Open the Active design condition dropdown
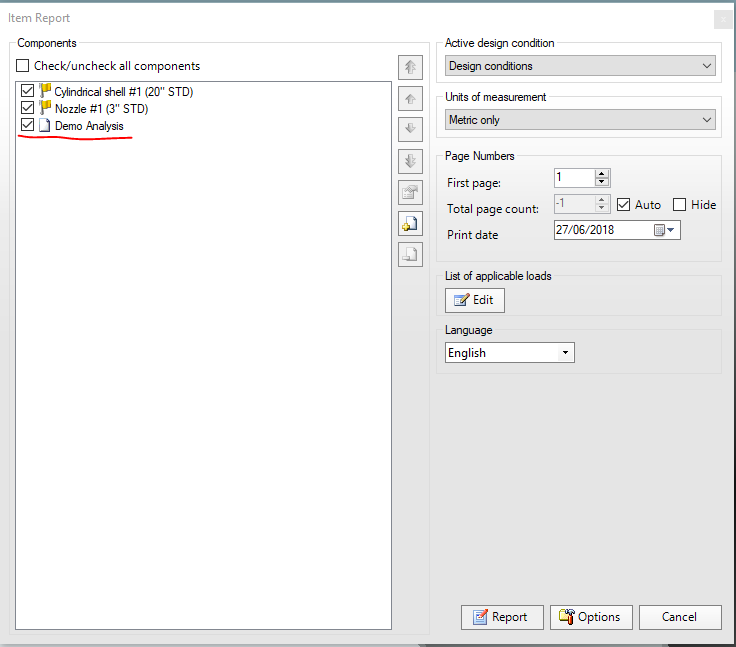 [x=580, y=66]
